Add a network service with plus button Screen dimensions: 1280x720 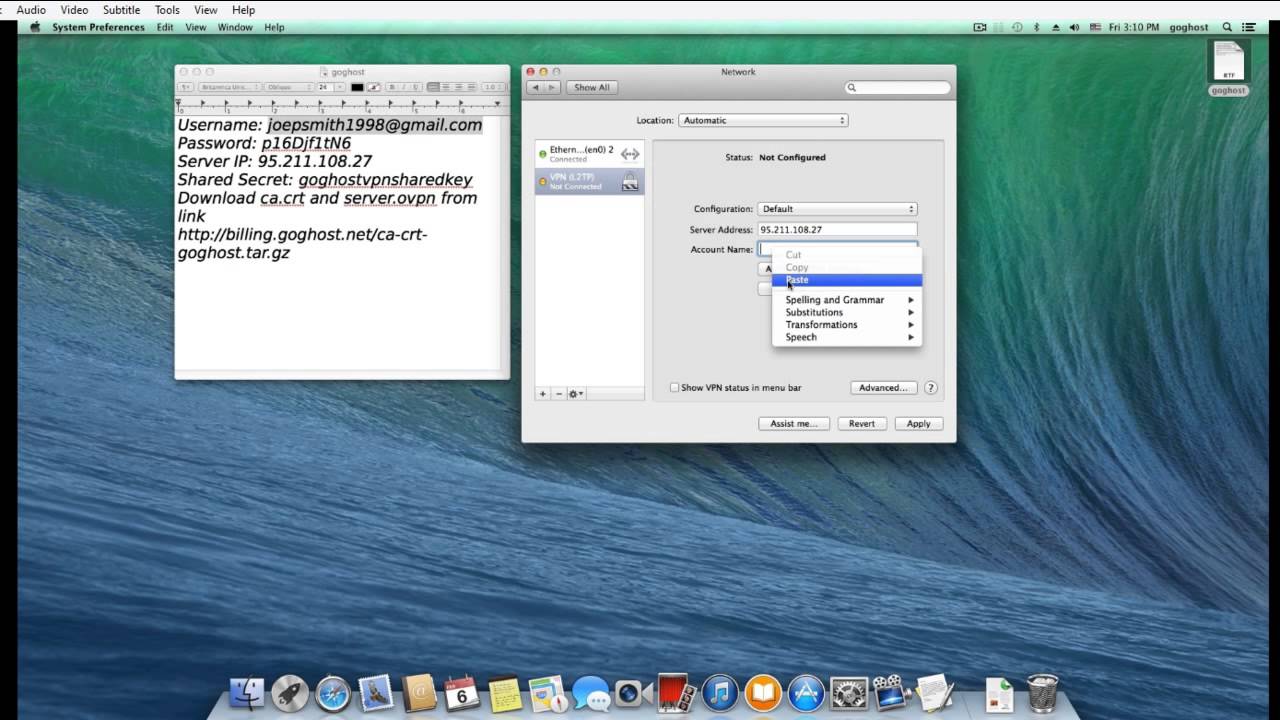tap(543, 394)
